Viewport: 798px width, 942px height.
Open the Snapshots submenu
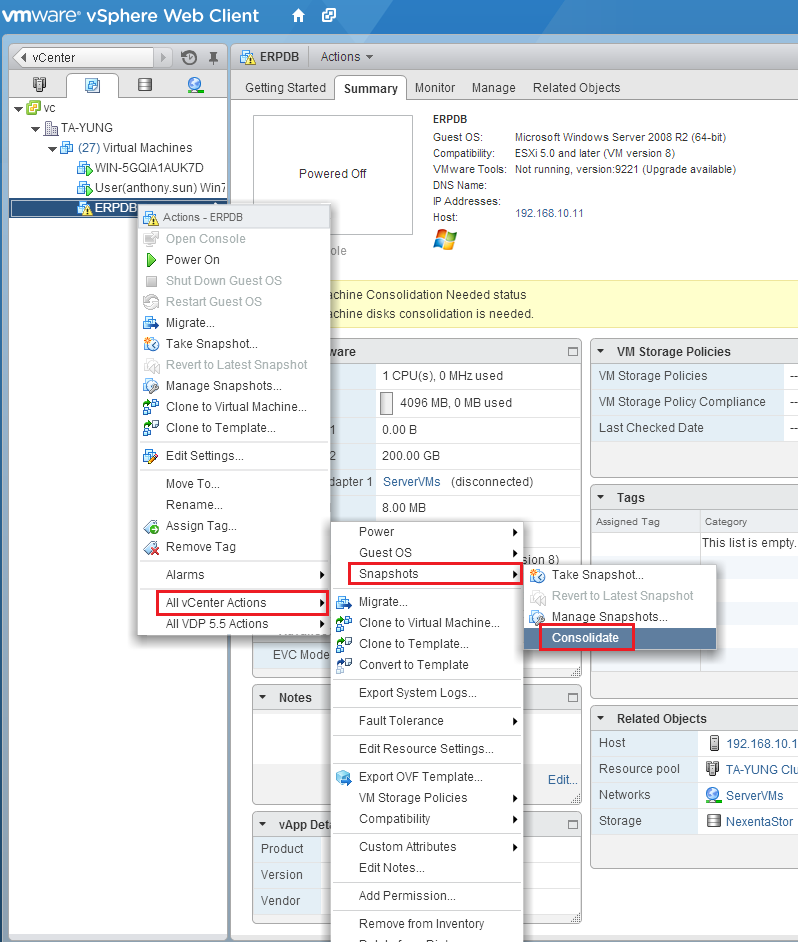427,574
